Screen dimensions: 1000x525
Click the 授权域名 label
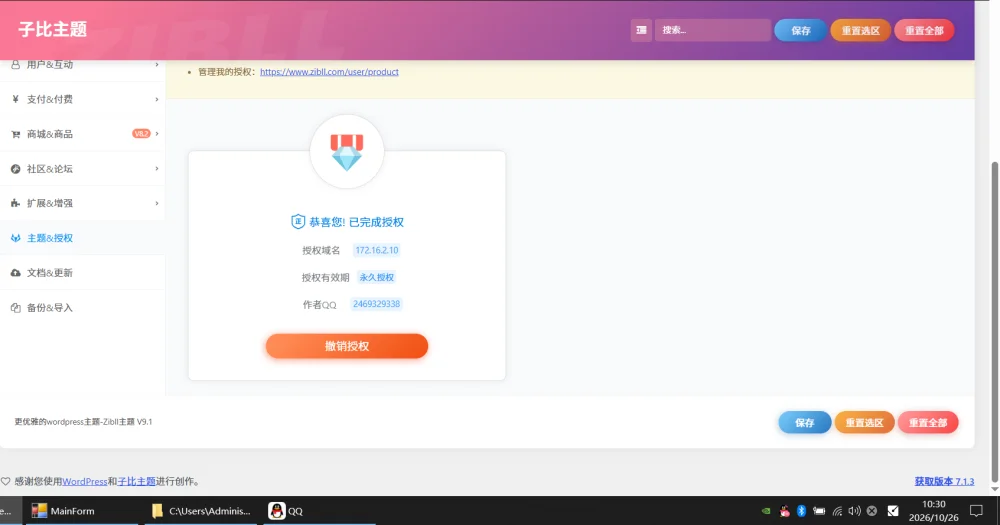click(x=321, y=250)
